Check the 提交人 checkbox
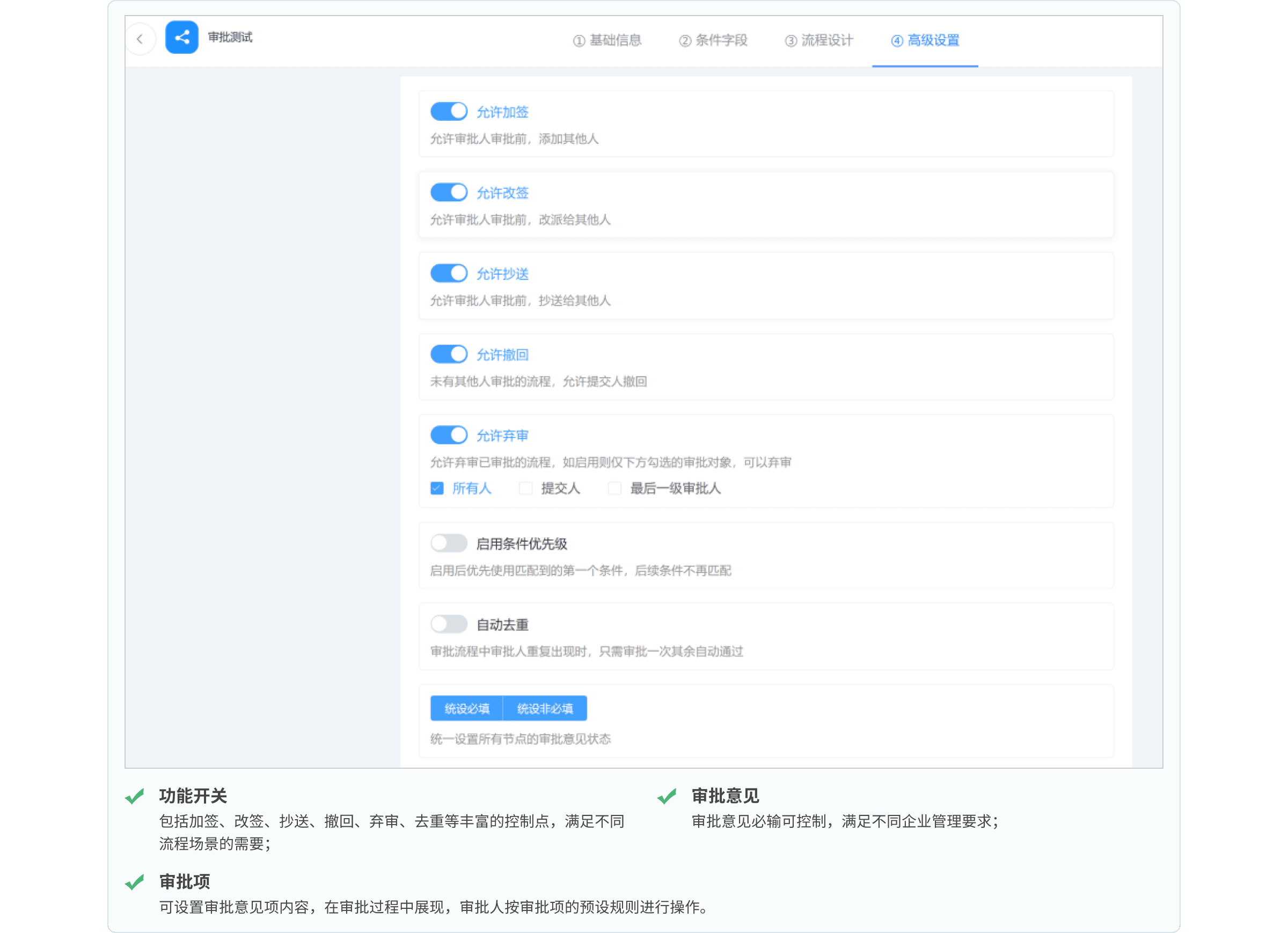The width and height of the screenshot is (1288, 933). click(x=526, y=488)
